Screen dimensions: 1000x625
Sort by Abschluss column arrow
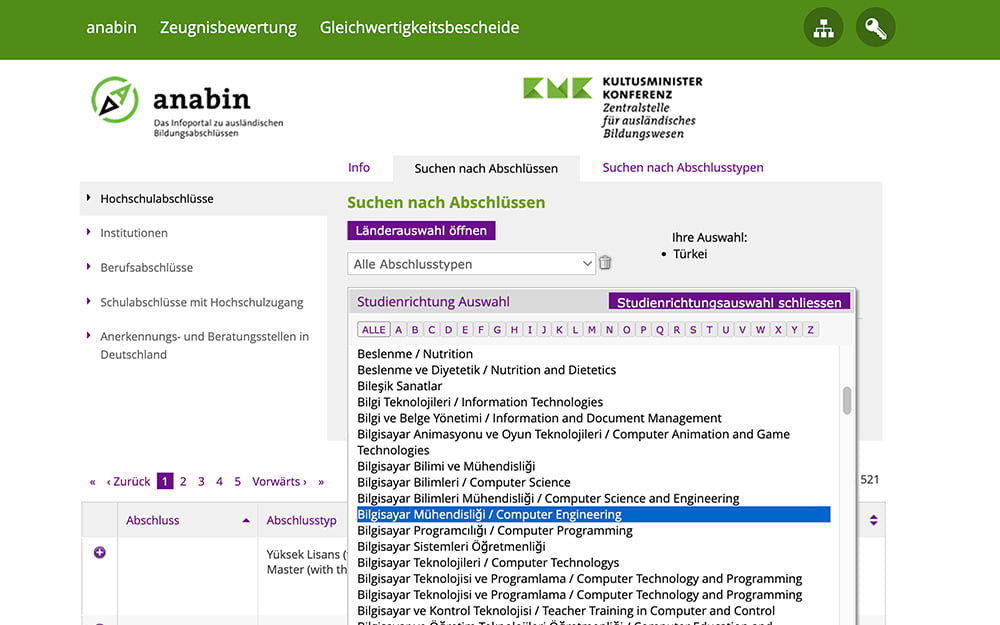click(x=246, y=521)
